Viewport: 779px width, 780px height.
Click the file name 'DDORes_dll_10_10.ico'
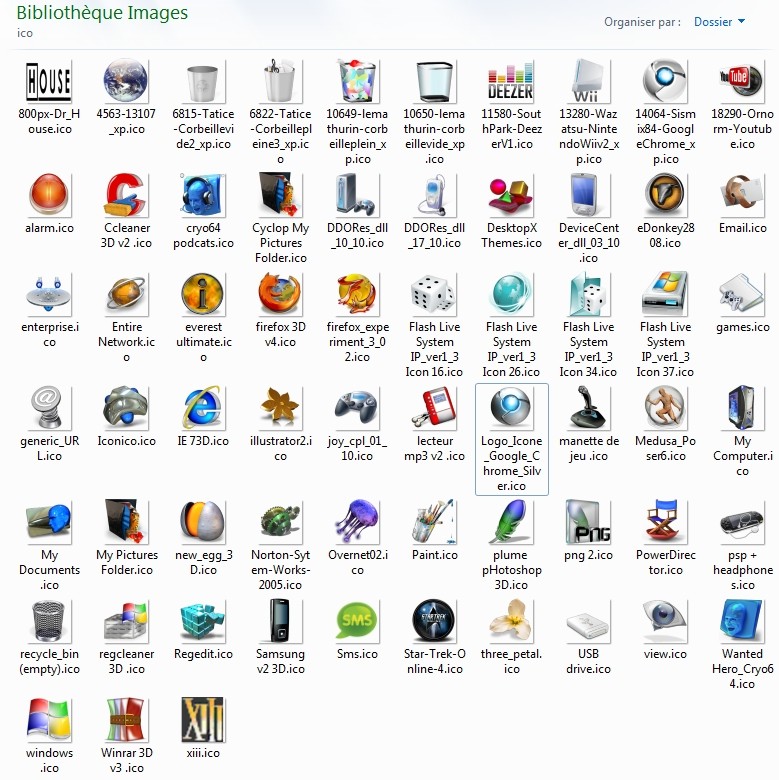click(x=357, y=235)
